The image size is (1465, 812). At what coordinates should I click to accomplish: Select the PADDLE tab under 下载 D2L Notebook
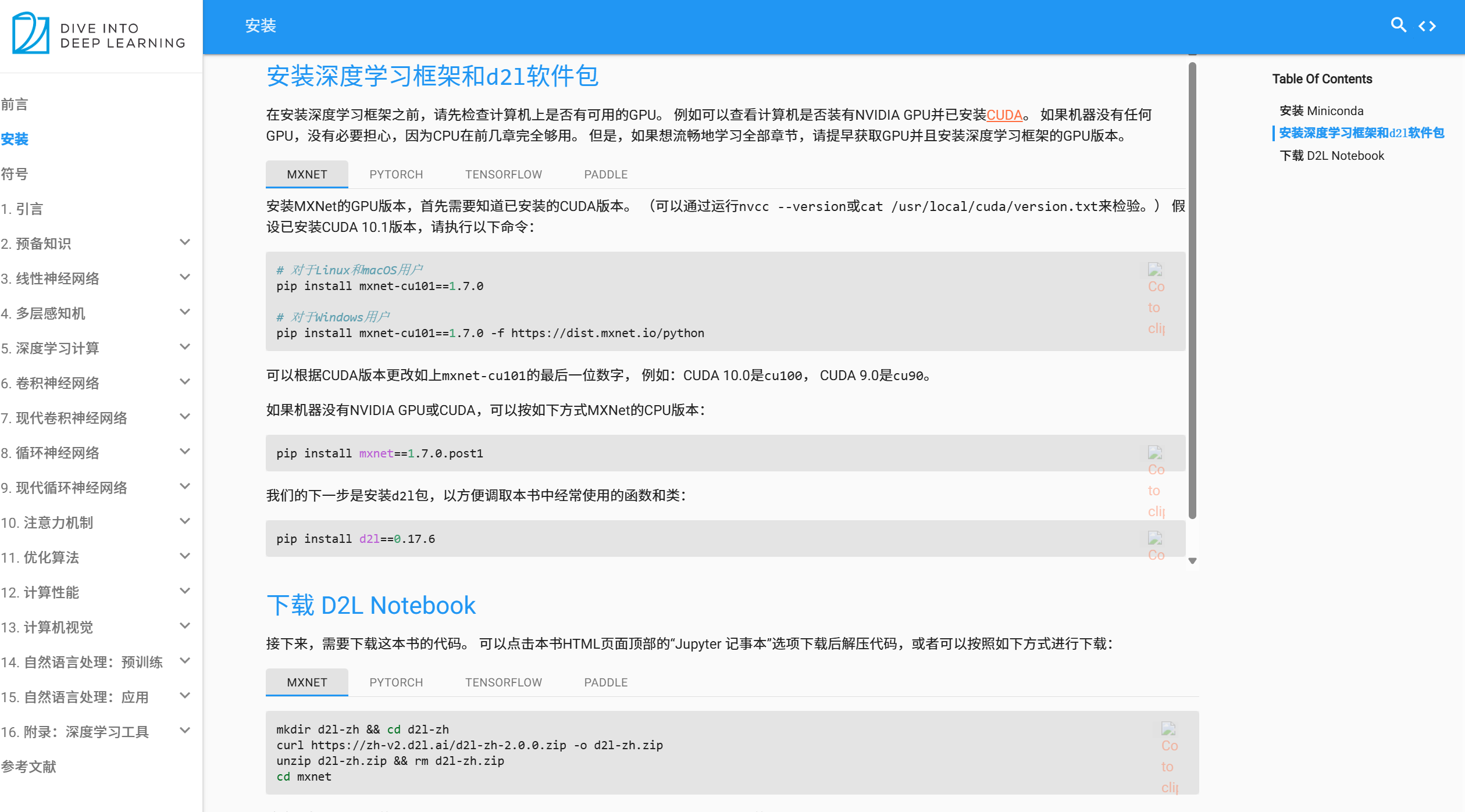(605, 682)
